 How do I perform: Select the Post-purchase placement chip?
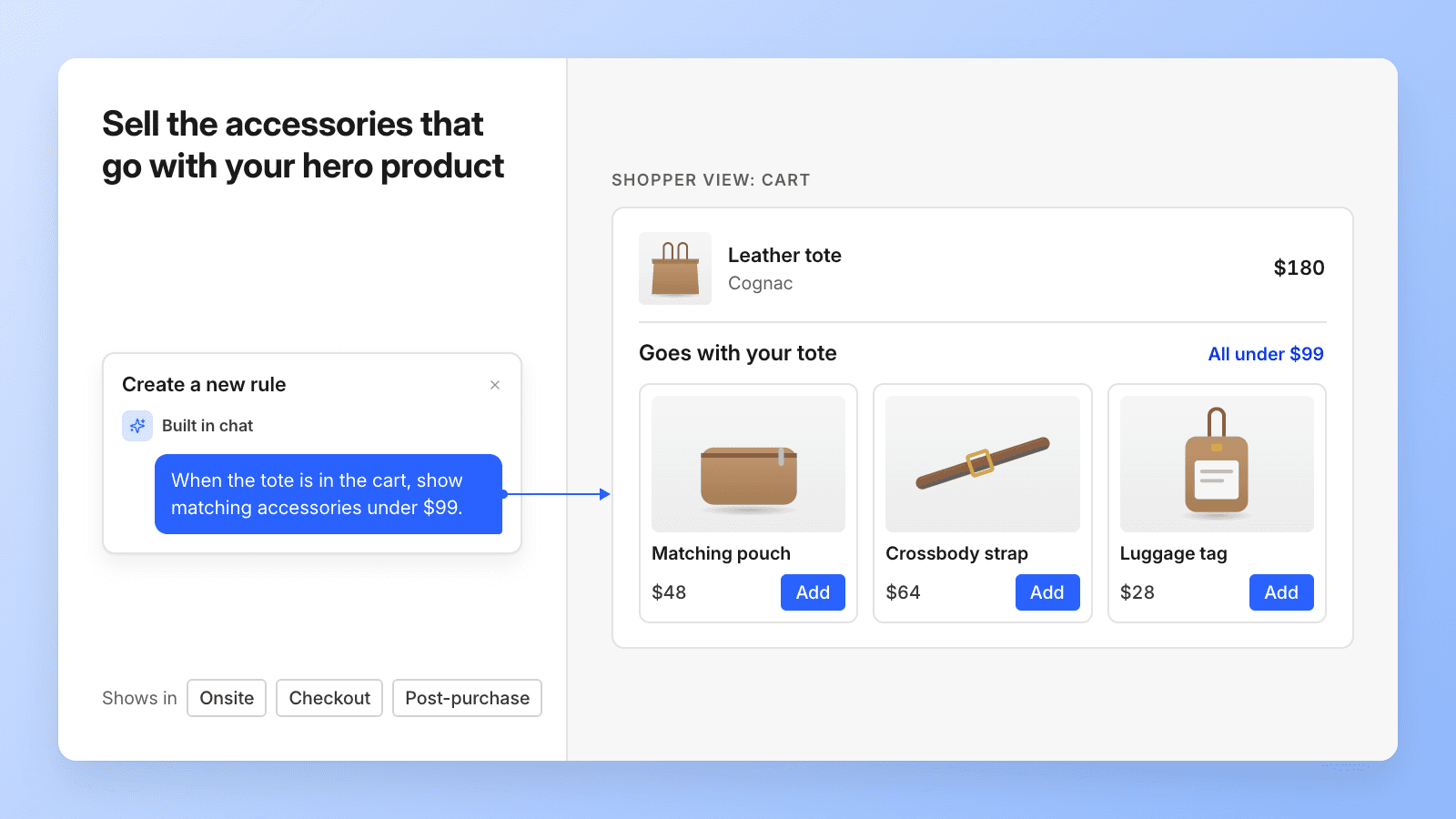(x=467, y=698)
